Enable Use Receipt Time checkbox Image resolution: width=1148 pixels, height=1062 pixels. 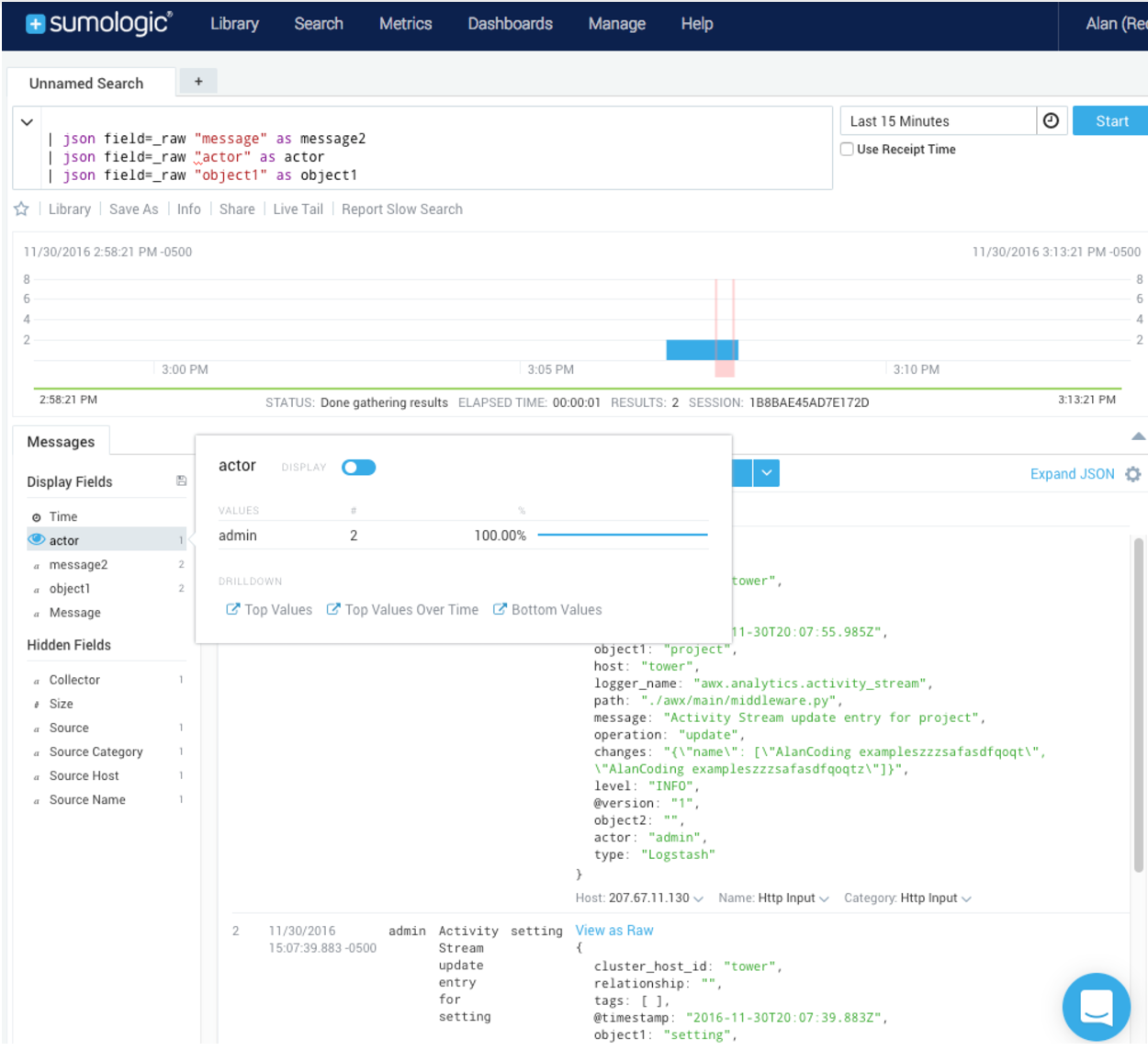click(x=847, y=150)
